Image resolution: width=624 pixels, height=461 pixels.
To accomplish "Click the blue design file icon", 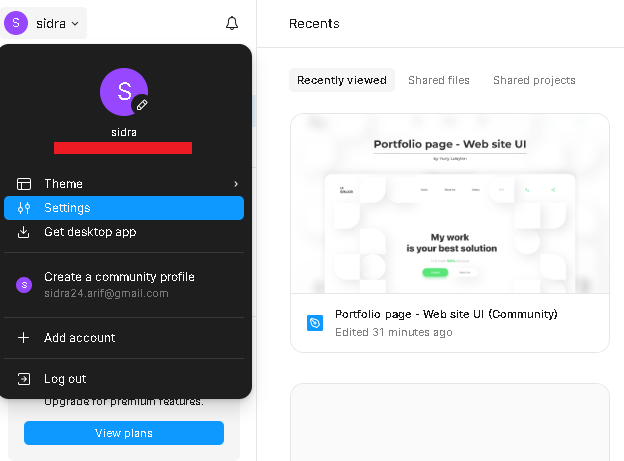I will tap(315, 323).
